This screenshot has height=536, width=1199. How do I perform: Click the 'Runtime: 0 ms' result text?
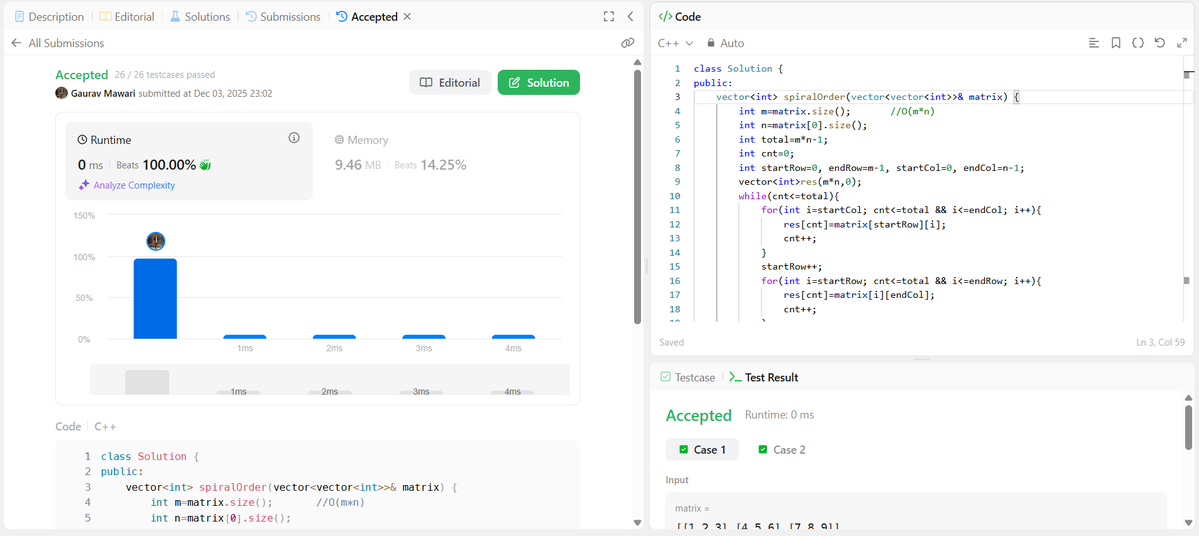[779, 415]
